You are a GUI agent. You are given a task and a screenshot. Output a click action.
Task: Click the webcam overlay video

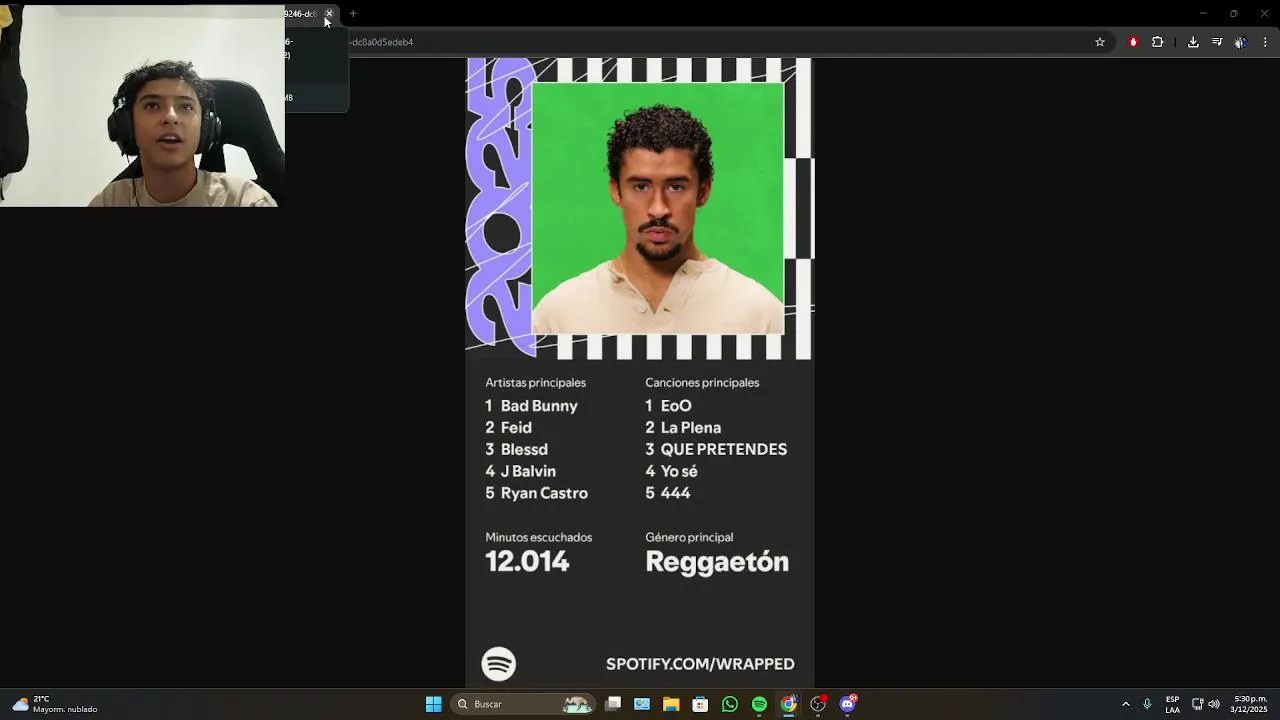click(142, 106)
